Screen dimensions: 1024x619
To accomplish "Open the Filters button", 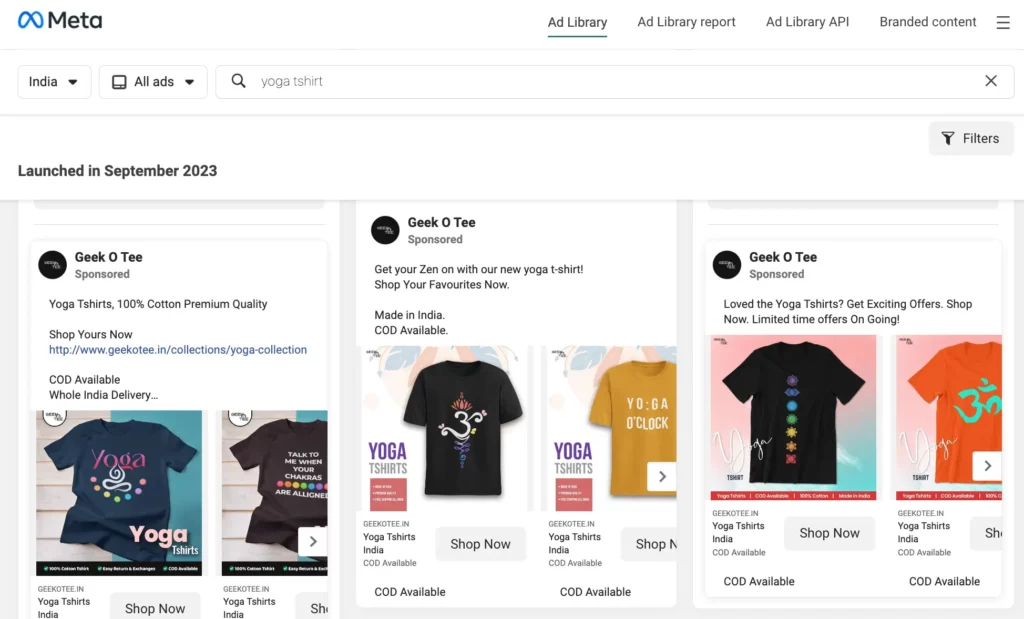I will [971, 138].
